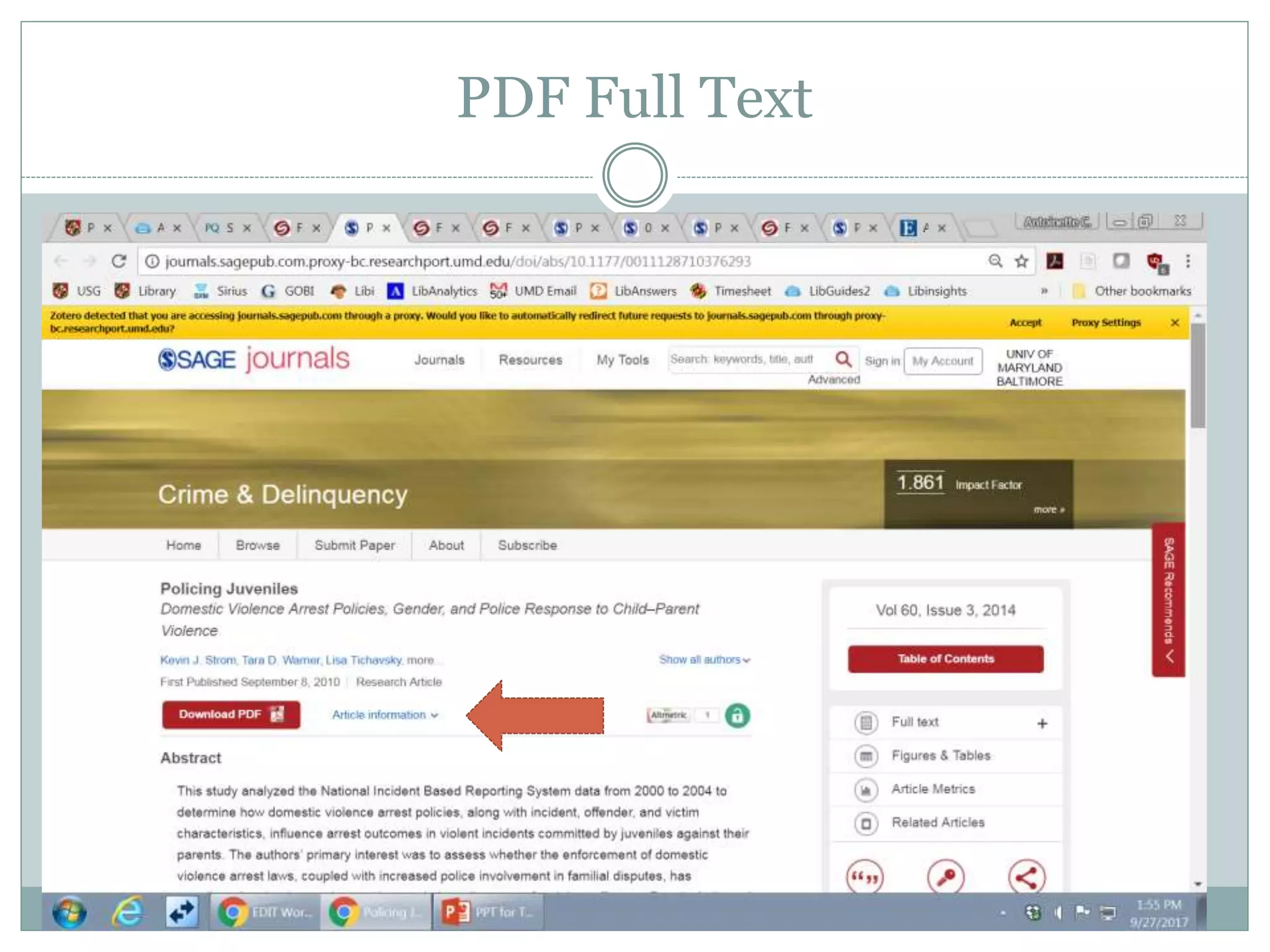The image size is (1270, 952).
Task: Expand the bookmarks overflow chevron
Action: point(1044,291)
